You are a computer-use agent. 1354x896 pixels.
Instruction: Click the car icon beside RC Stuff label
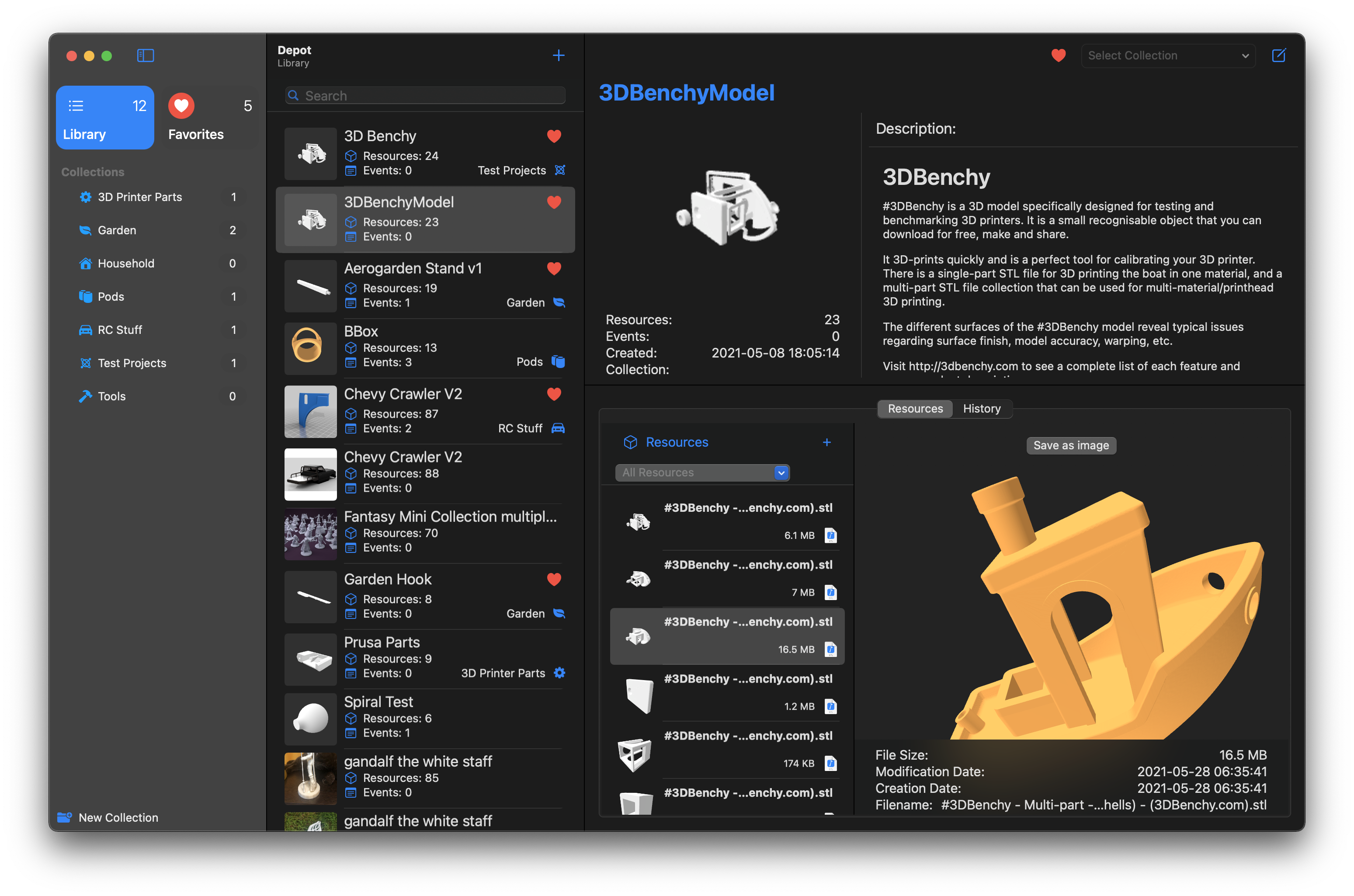(x=558, y=428)
